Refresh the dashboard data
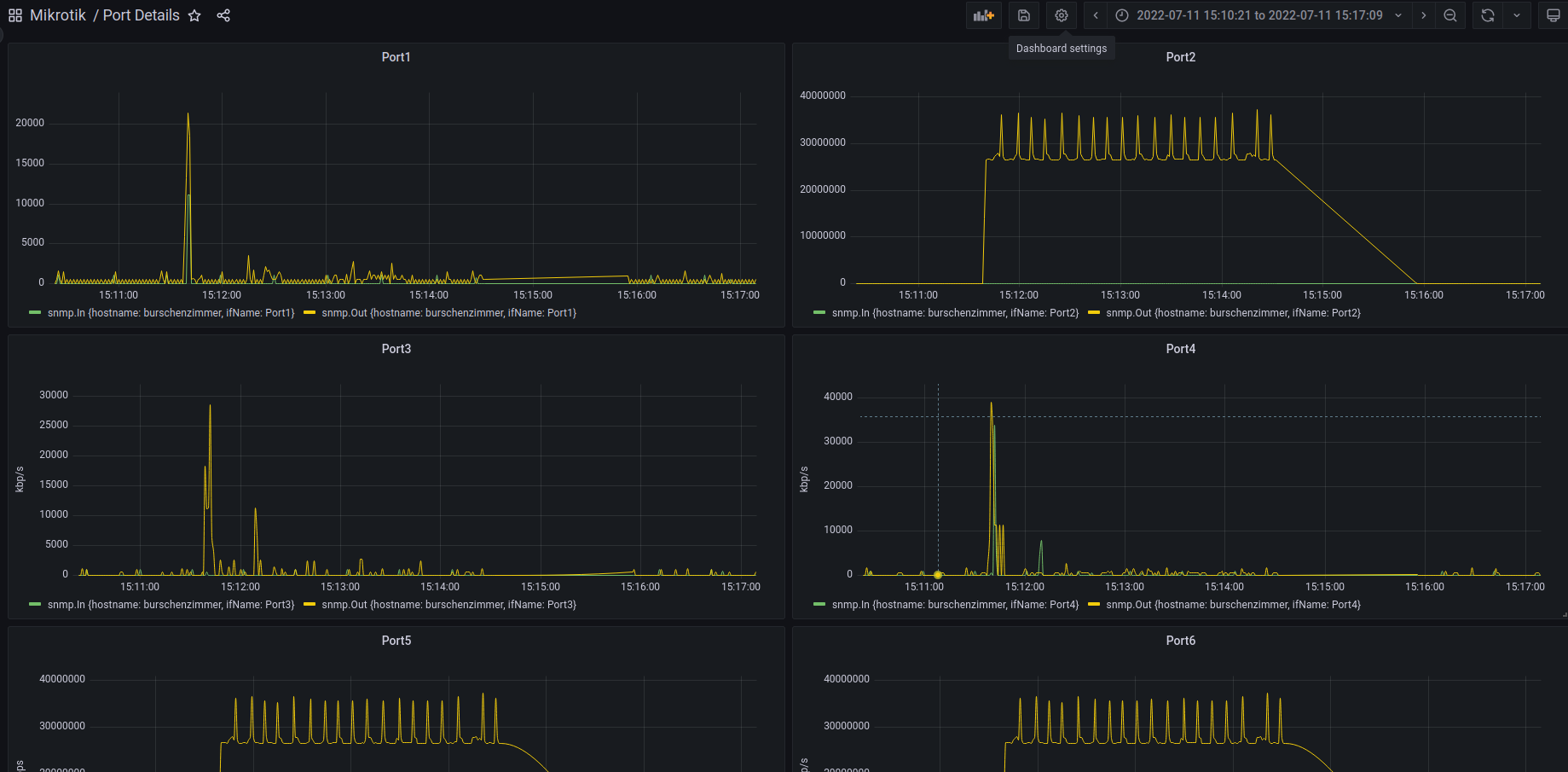This screenshot has height=772, width=1568. (1486, 15)
